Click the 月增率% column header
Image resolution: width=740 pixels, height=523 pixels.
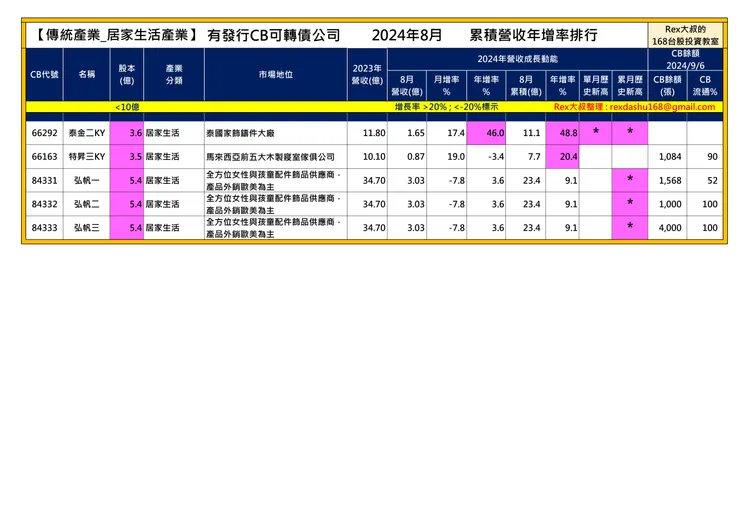[x=446, y=85]
